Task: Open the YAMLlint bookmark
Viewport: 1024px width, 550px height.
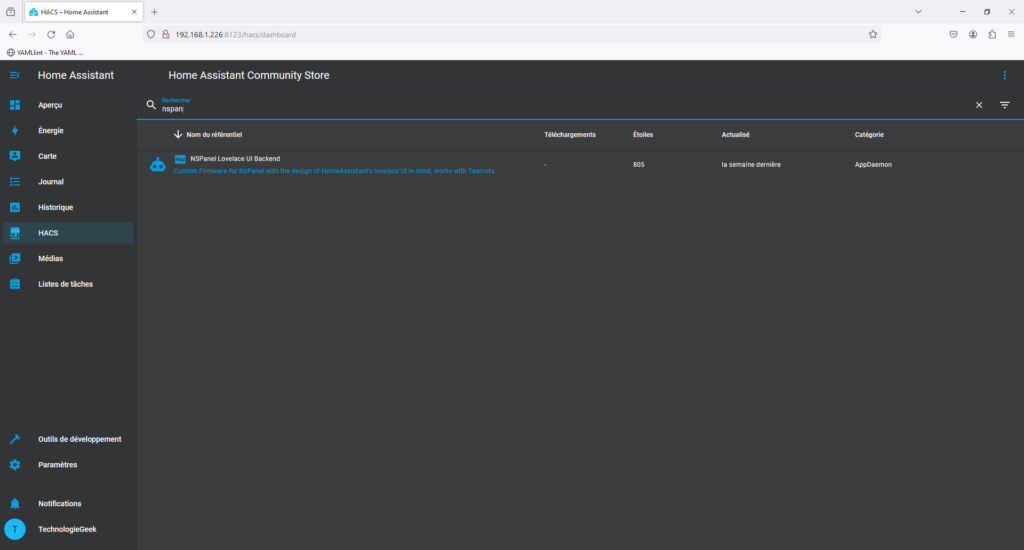Action: [45, 52]
